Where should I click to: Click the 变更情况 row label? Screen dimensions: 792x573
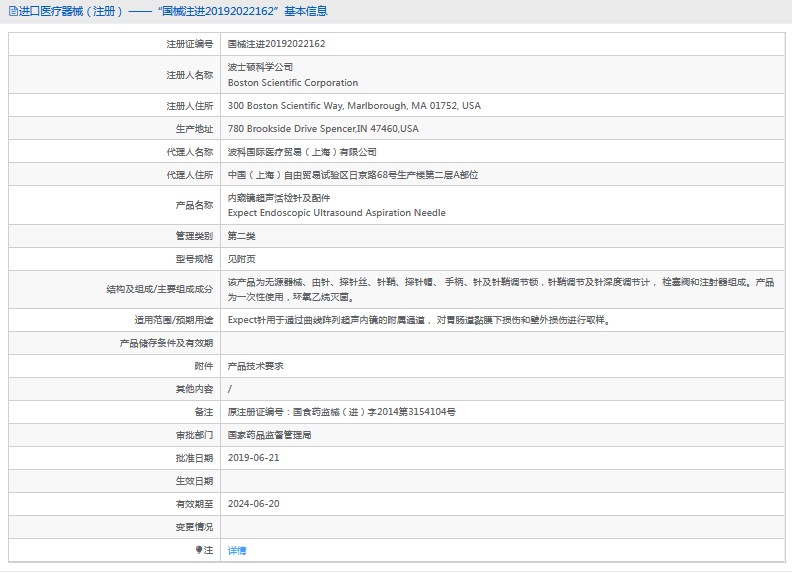(x=194, y=527)
